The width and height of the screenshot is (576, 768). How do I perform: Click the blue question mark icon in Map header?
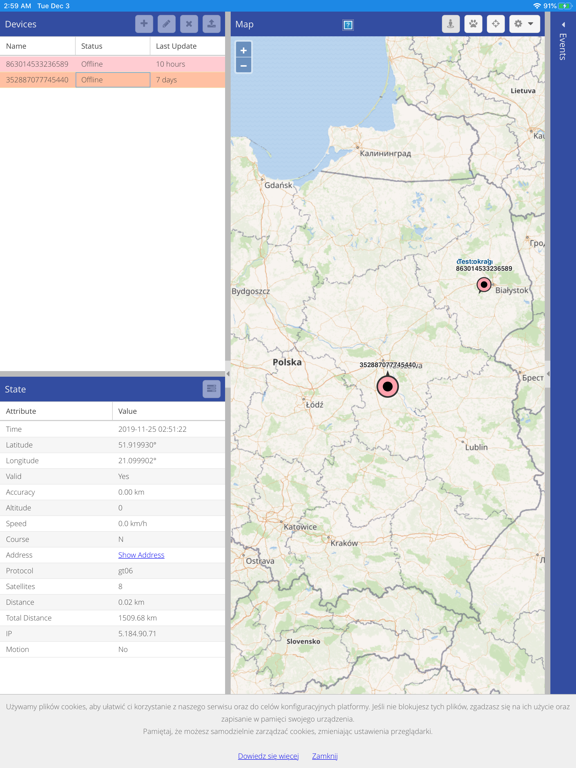coord(348,25)
